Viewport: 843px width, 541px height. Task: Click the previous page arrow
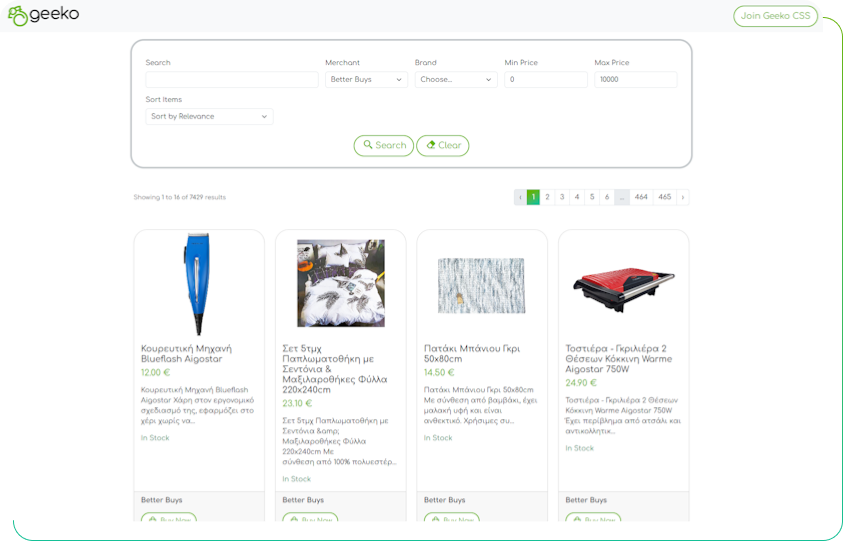coord(520,197)
